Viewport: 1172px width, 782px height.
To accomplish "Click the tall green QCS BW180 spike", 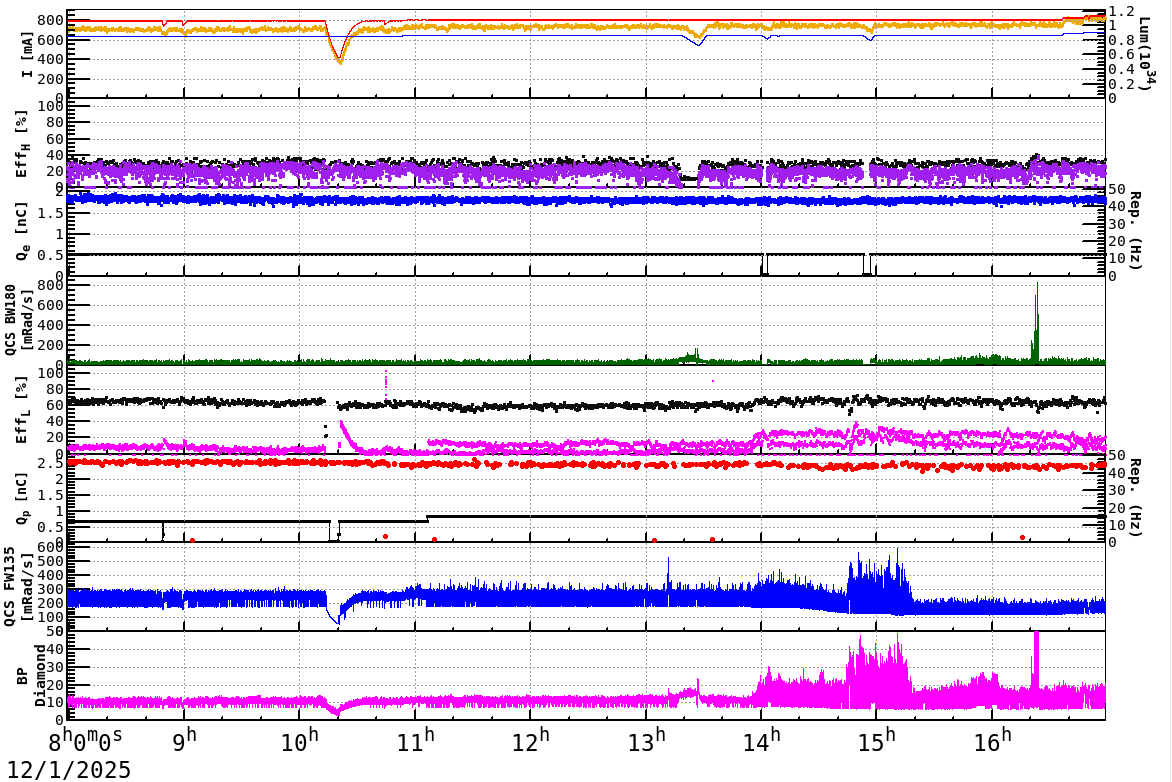I will pos(1037,320).
